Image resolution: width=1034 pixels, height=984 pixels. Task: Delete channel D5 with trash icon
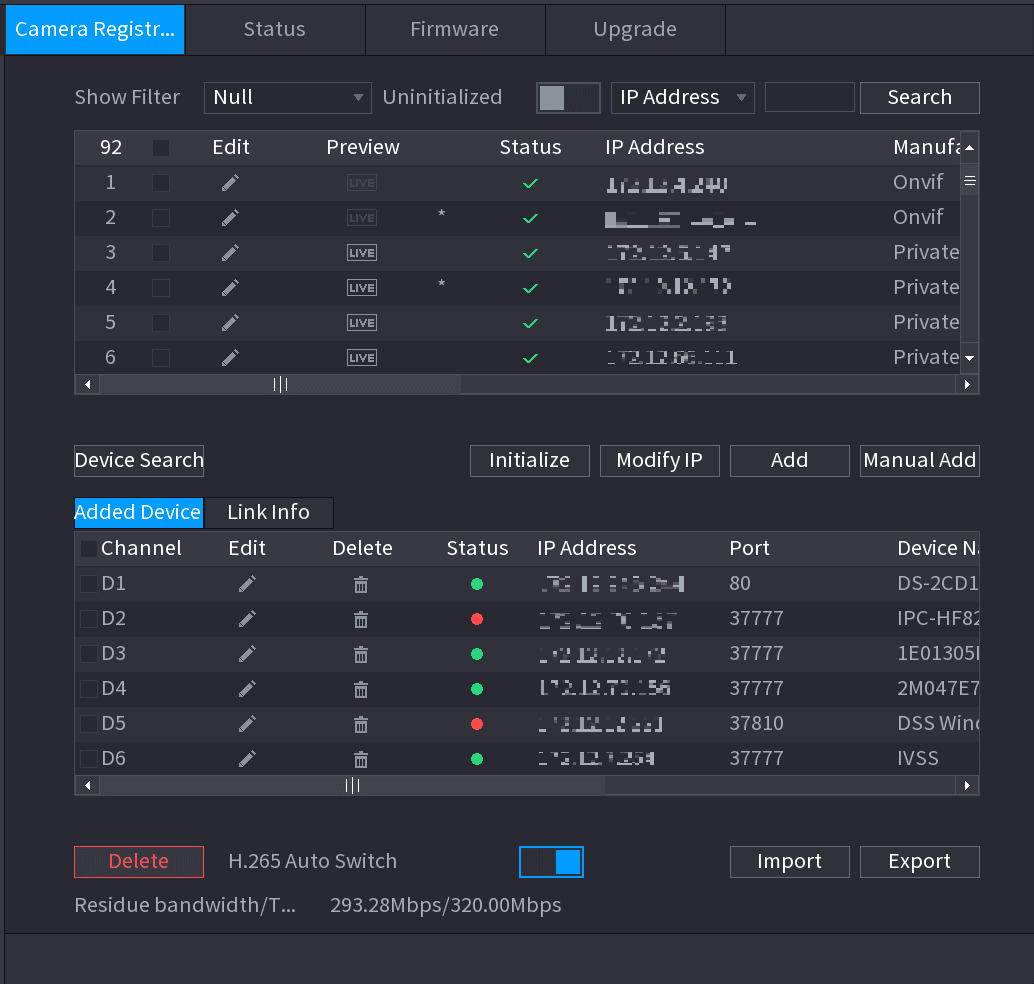tap(361, 724)
